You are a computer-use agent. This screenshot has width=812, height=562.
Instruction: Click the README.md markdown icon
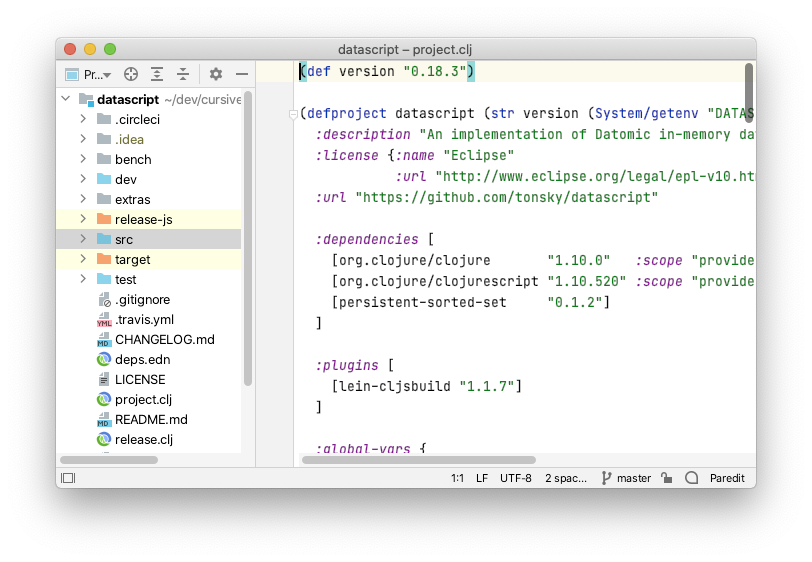tap(104, 420)
